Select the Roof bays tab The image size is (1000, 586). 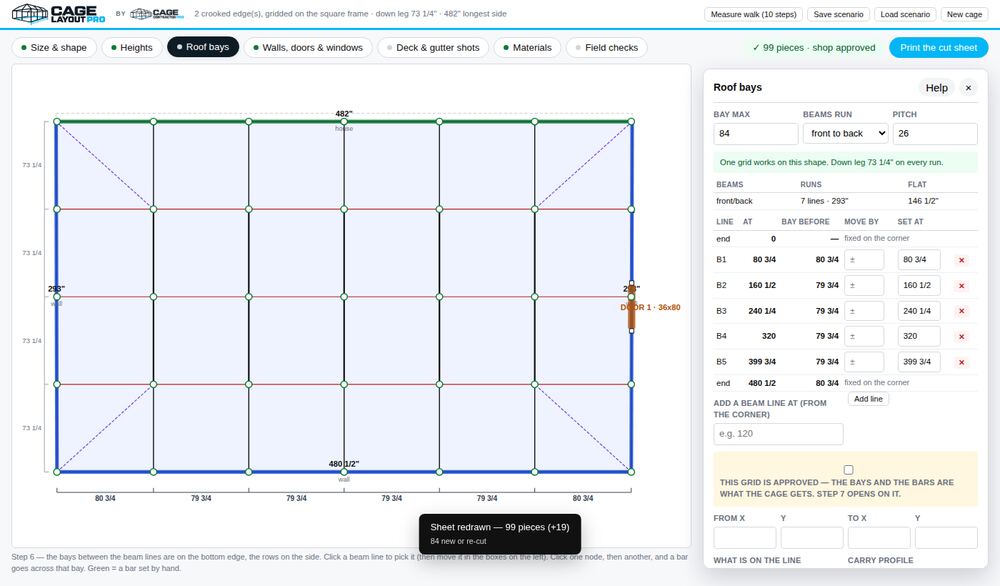(203, 47)
